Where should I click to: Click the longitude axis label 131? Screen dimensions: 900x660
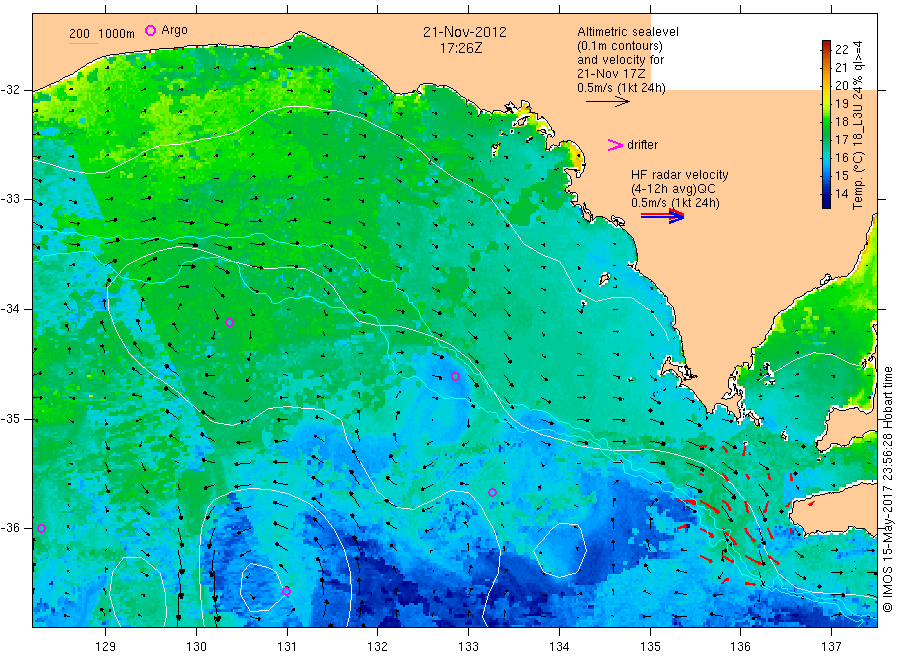(287, 647)
